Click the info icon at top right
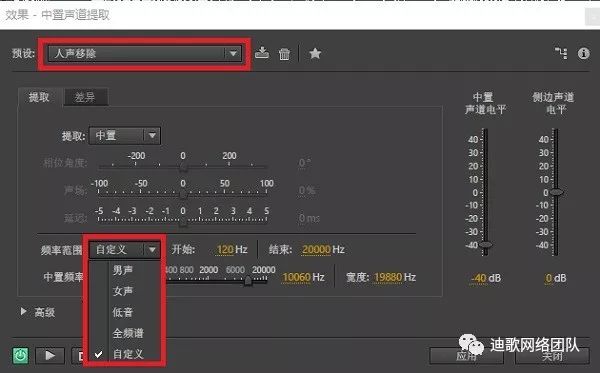 (584, 53)
